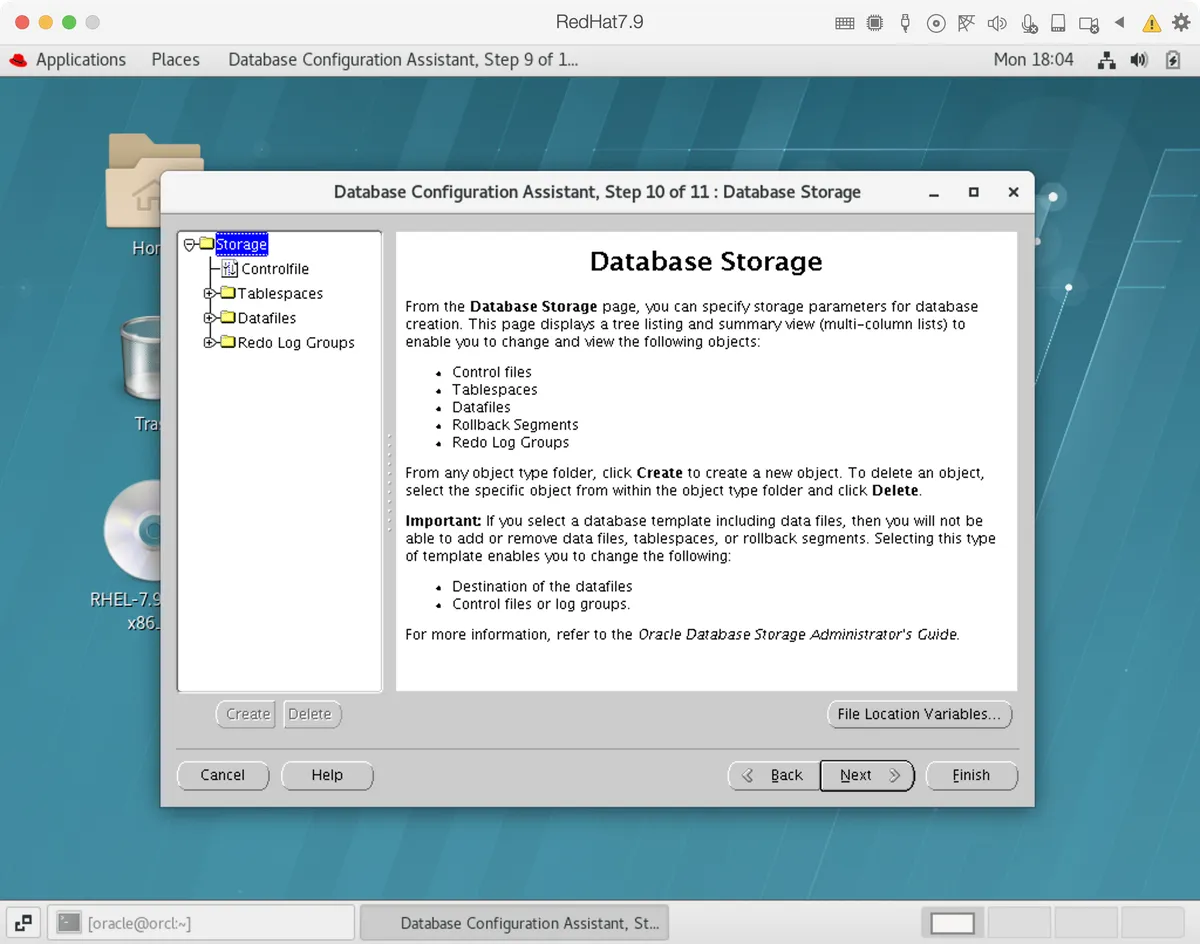Viewport: 1200px width, 944px height.
Task: Select the oracle terminal window in the taskbar
Action: coord(200,922)
